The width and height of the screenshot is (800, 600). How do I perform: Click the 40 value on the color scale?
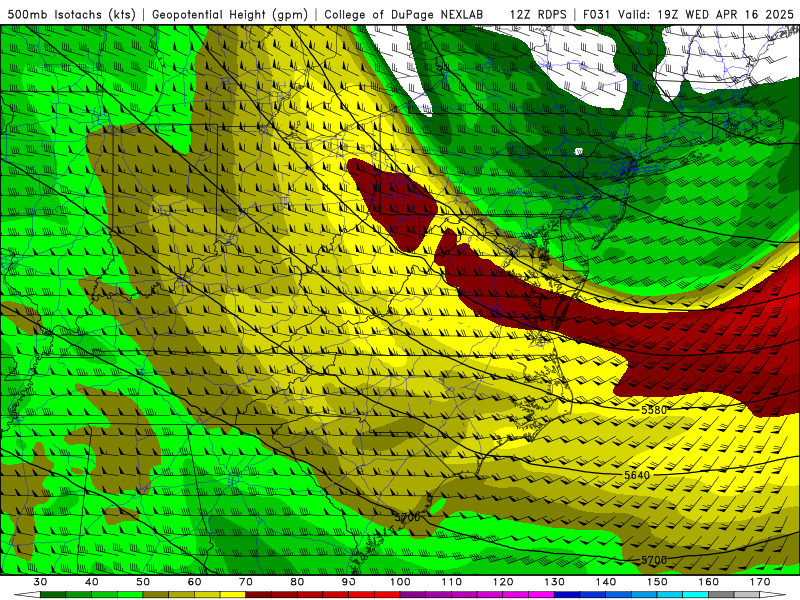pos(92,582)
